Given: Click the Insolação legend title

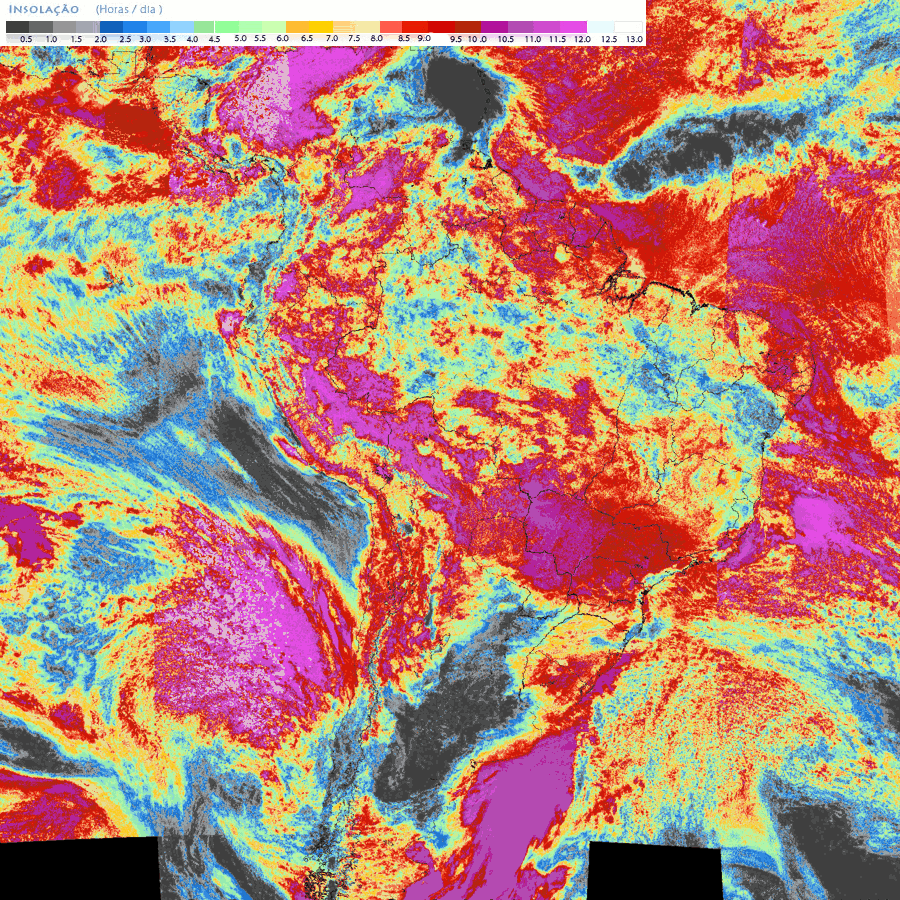Looking at the screenshot, I should click(x=44, y=10).
